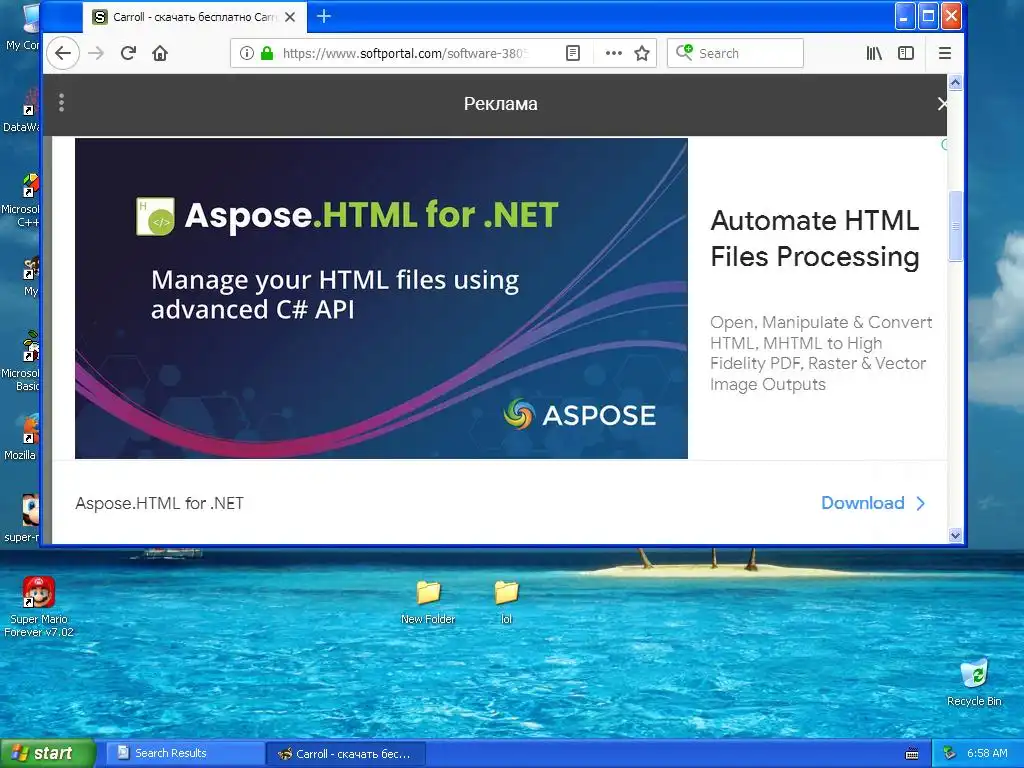The width and height of the screenshot is (1024, 768).
Task: Click the 6:58 AM clock
Action: click(x=987, y=754)
